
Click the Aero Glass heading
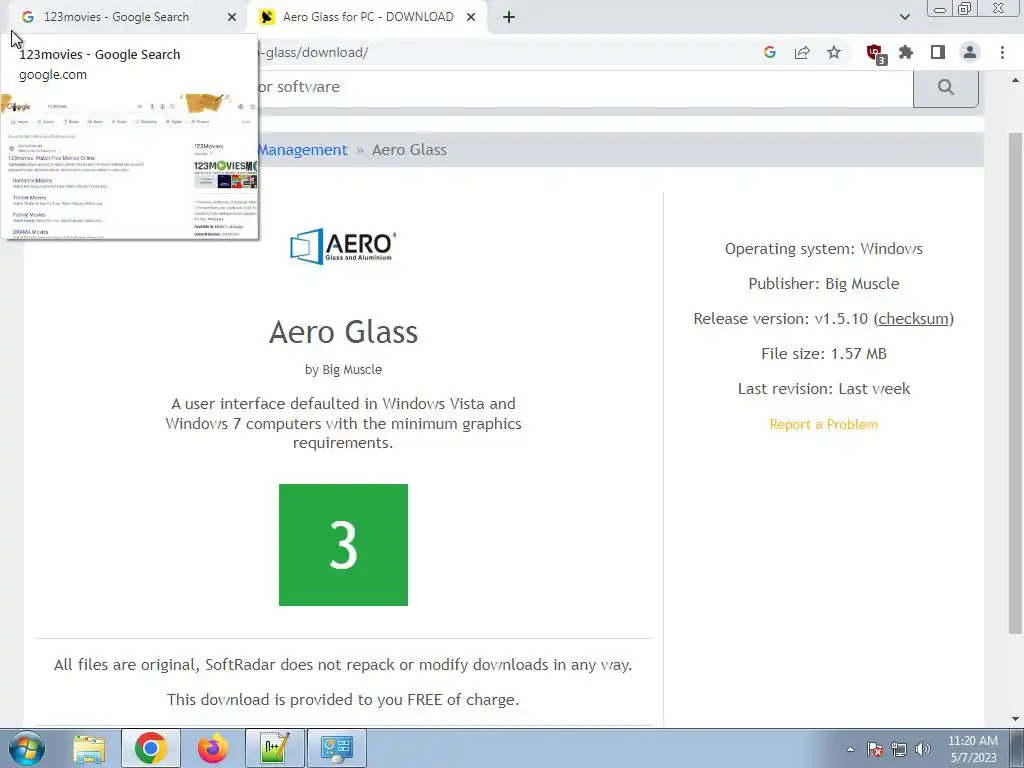(x=344, y=332)
